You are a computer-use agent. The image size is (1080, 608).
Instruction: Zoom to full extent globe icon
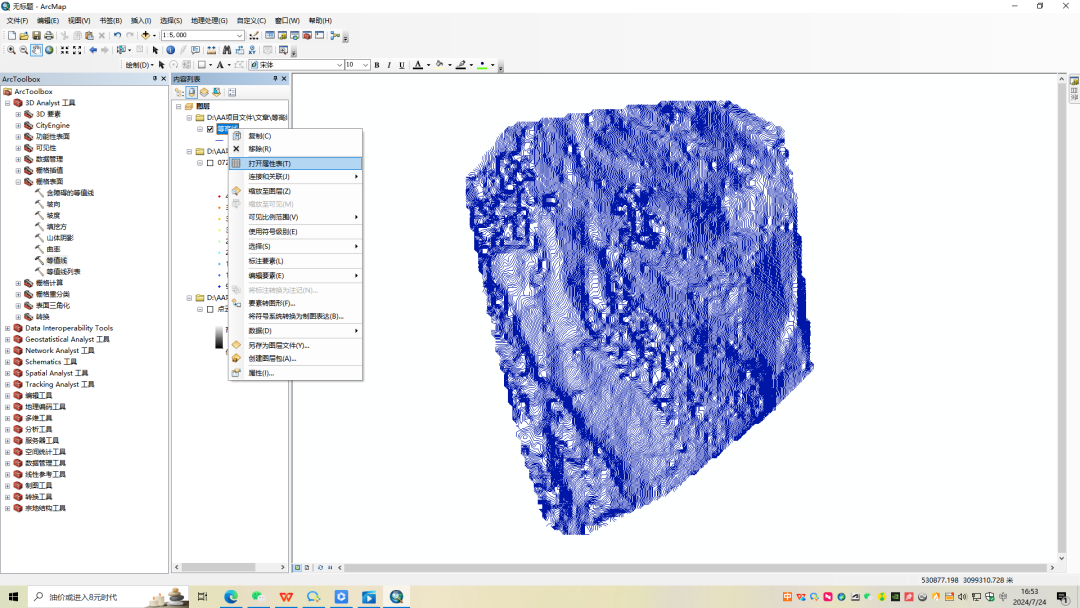click(49, 50)
